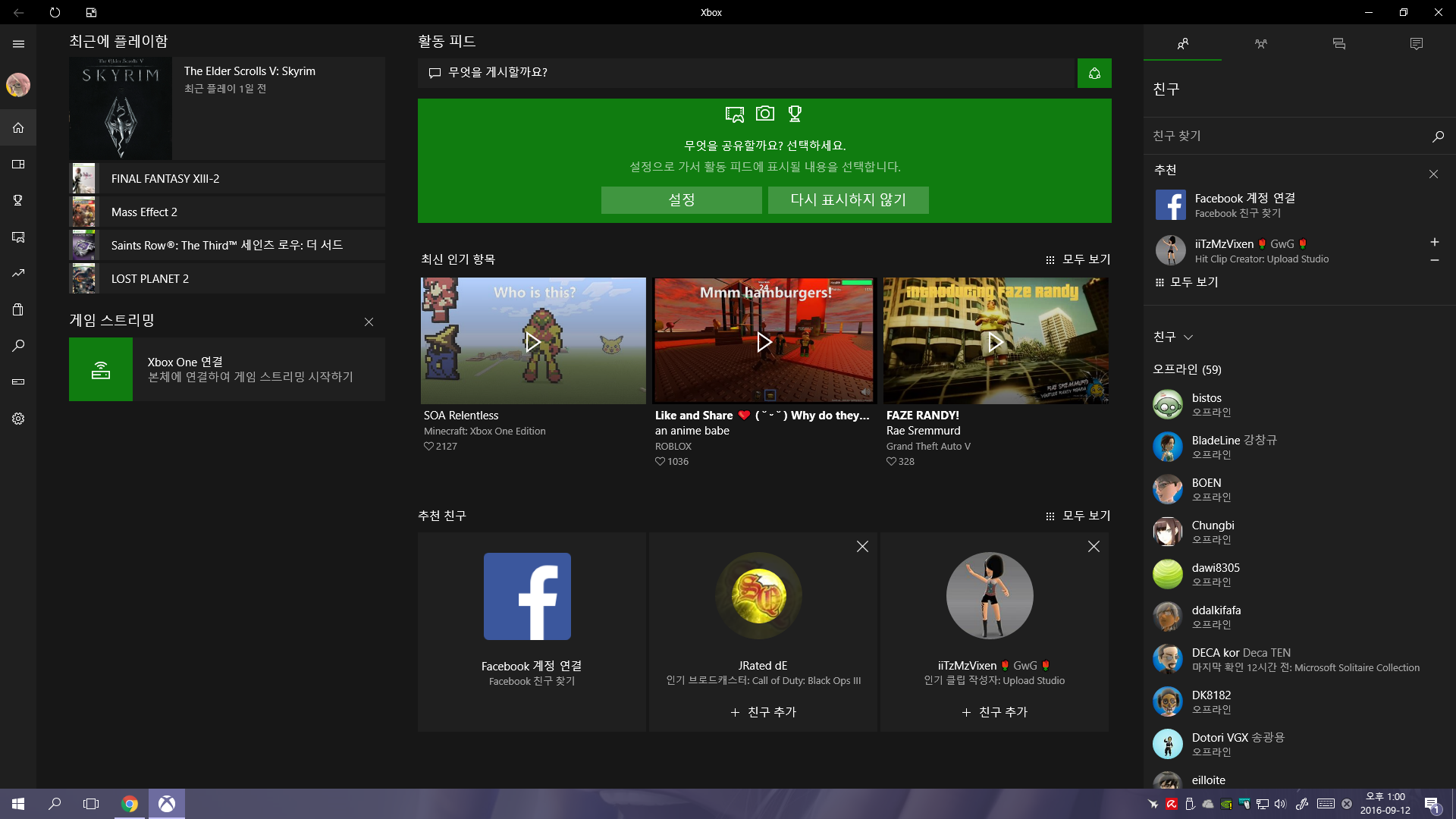The width and height of the screenshot is (1456, 819).
Task: Open the Trending arrow icon in sidebar
Action: coord(18,273)
